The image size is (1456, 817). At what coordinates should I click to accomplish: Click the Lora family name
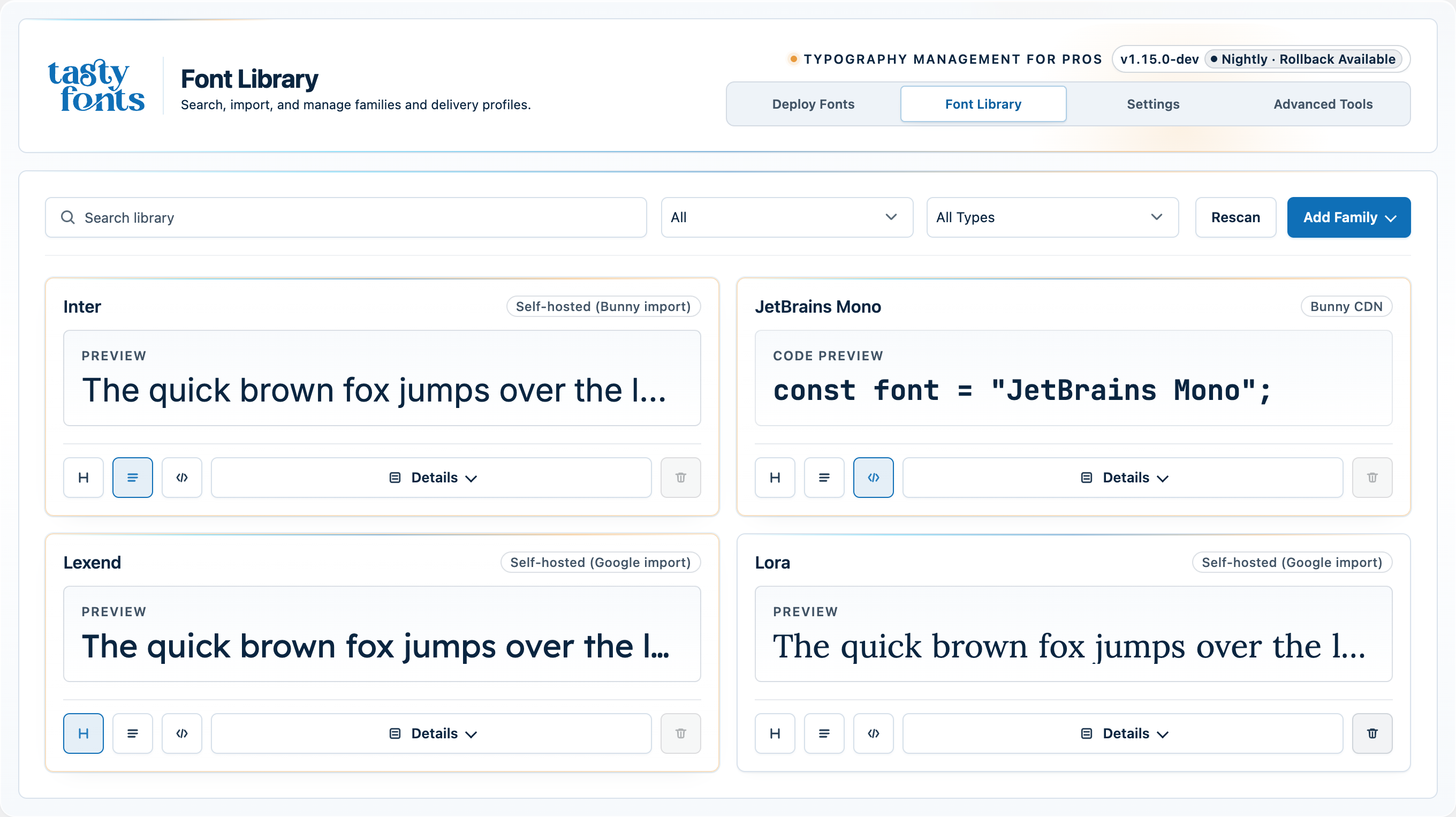tap(772, 562)
